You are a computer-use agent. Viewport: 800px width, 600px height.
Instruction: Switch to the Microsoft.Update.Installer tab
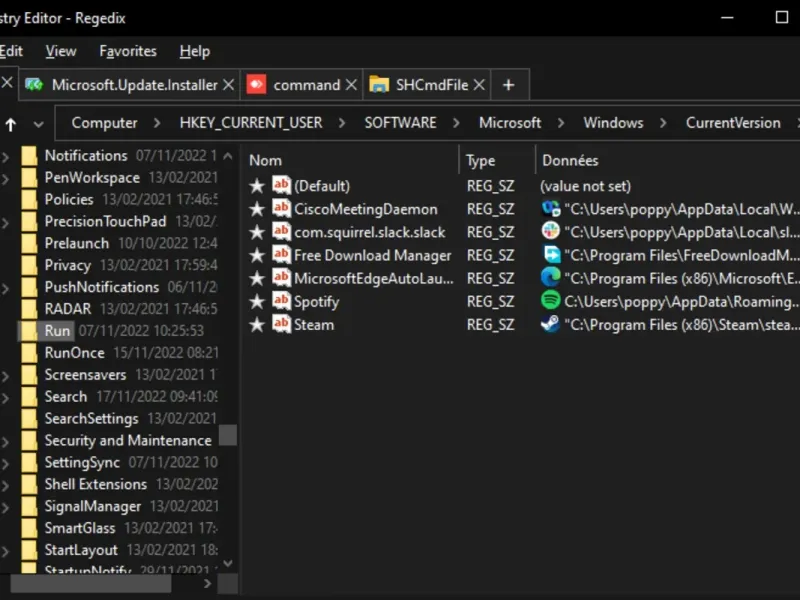point(128,85)
